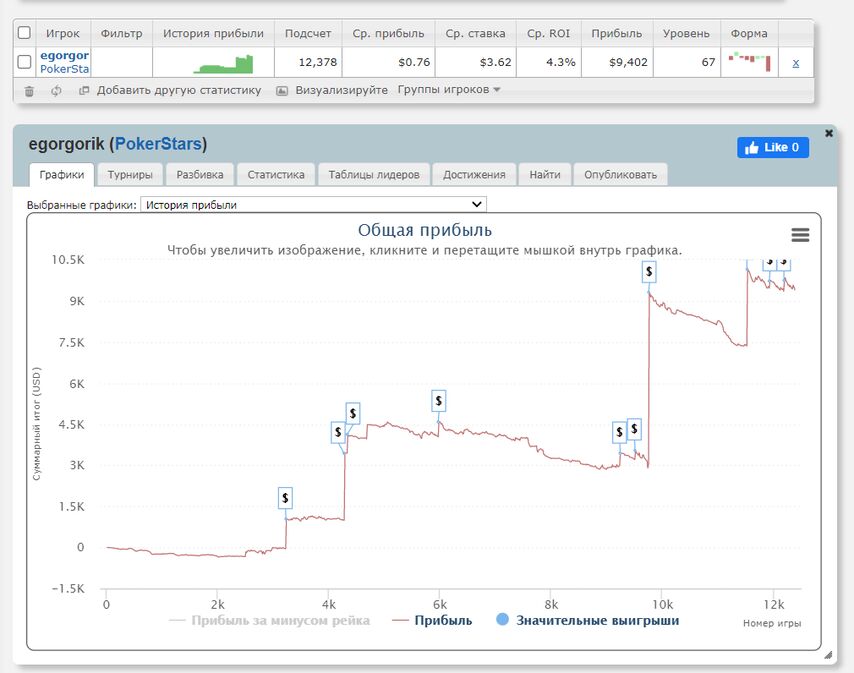
Task: Tick the select-all checkbox in table header
Action: click(25, 33)
